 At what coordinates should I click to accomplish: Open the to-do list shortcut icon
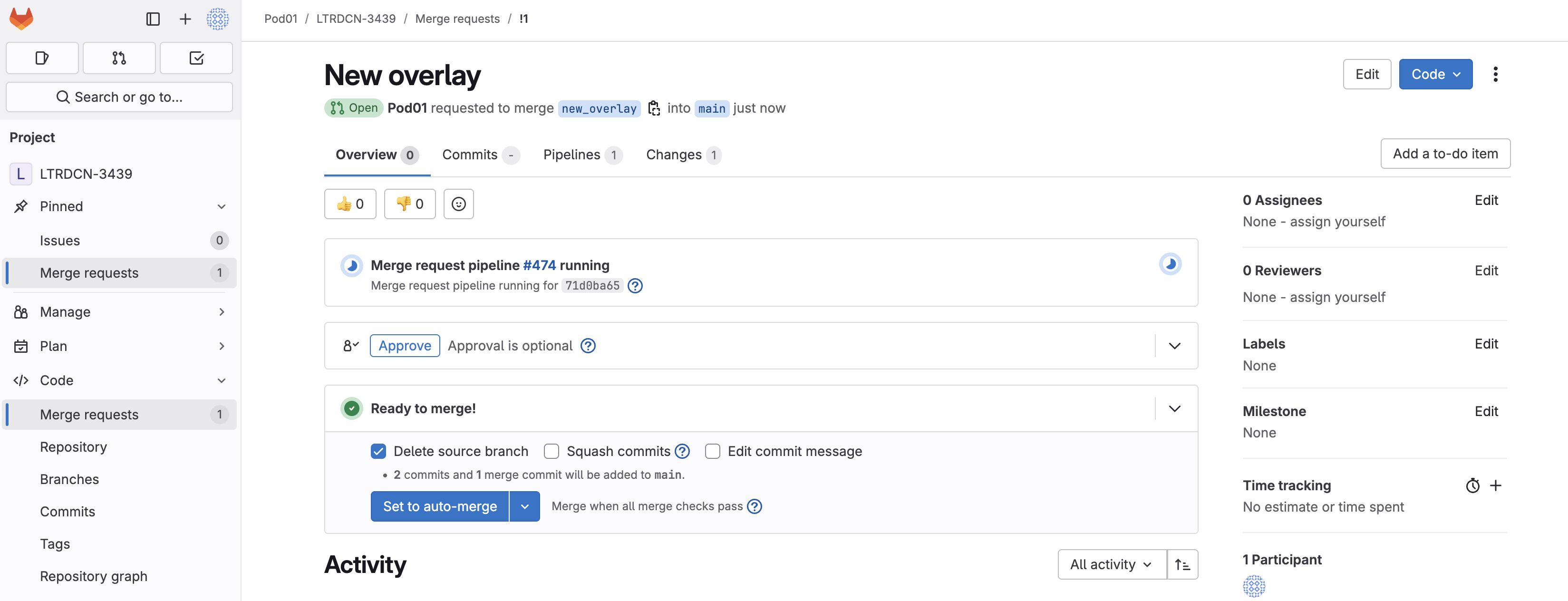tap(196, 58)
